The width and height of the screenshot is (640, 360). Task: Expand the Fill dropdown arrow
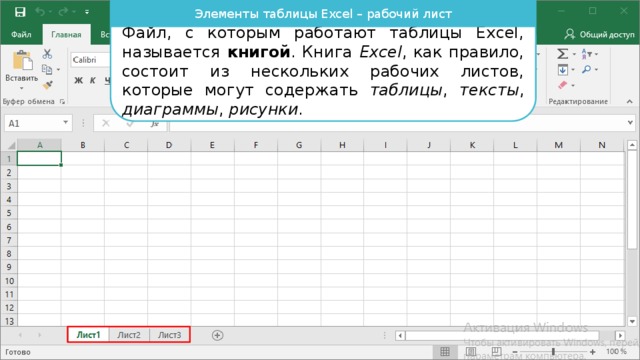tap(573, 70)
